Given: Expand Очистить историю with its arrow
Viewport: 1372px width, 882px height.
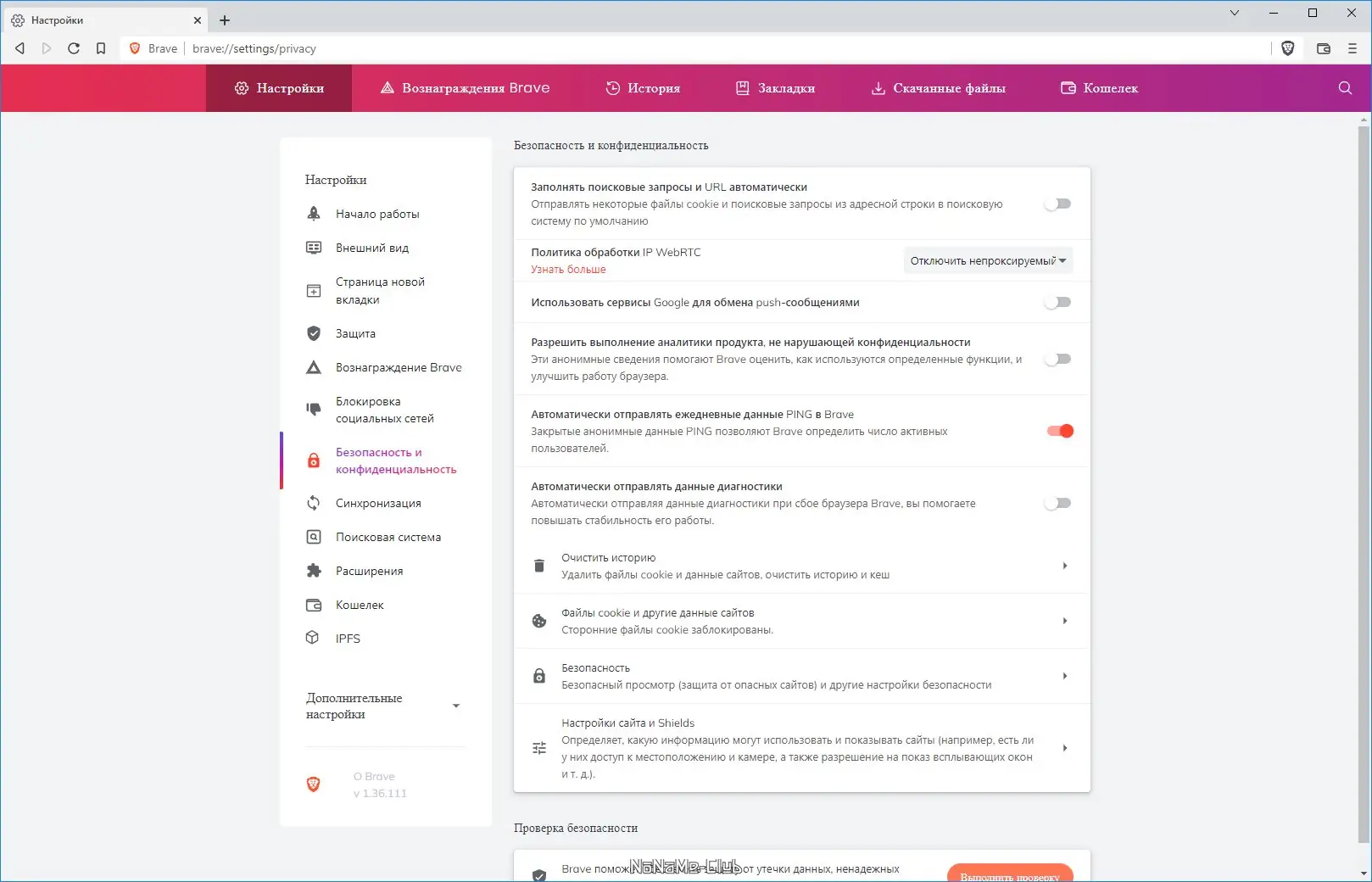Looking at the screenshot, I should (1065, 566).
